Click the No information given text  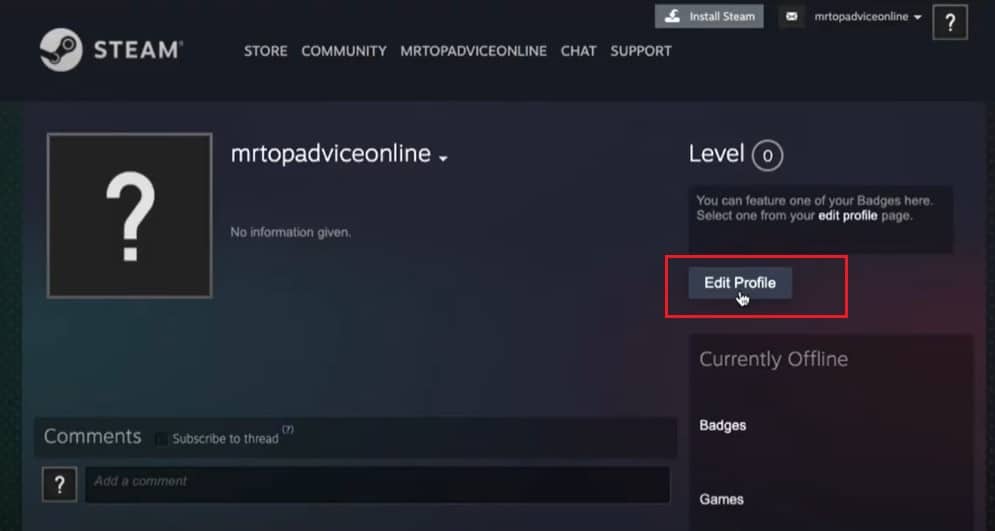tap(291, 233)
